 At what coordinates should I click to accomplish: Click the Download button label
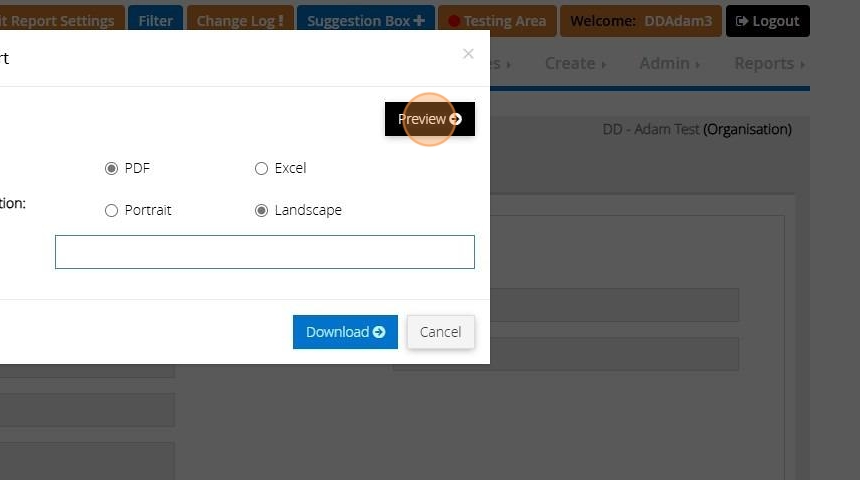tap(337, 332)
